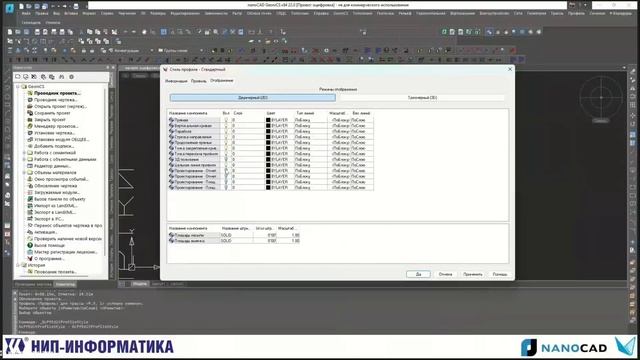Expand the Работа с семантикой folder
This screenshot has width=640, height=360.
coord(24,153)
